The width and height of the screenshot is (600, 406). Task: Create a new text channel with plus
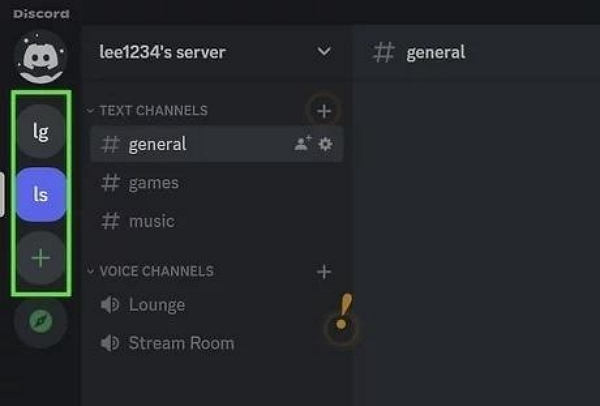coord(323,111)
